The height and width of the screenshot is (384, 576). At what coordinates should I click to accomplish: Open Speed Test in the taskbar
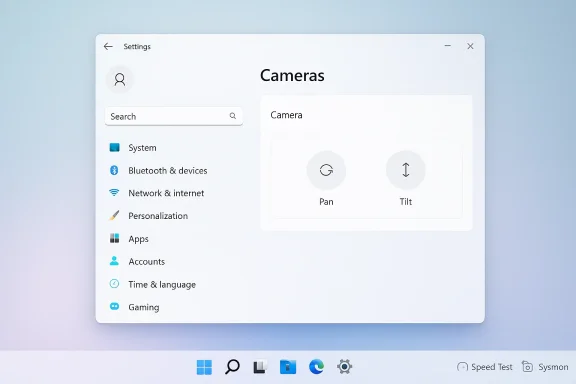pyautogui.click(x=485, y=367)
